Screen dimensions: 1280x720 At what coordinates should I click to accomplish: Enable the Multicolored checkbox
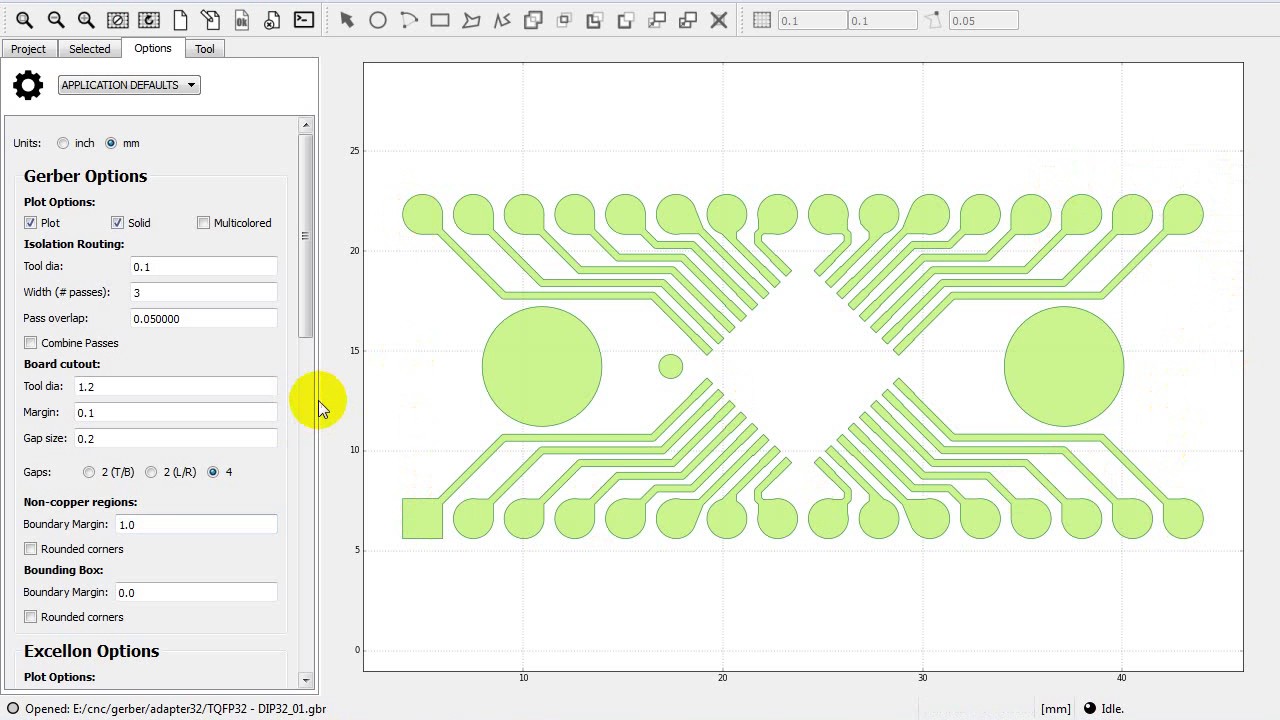204,223
